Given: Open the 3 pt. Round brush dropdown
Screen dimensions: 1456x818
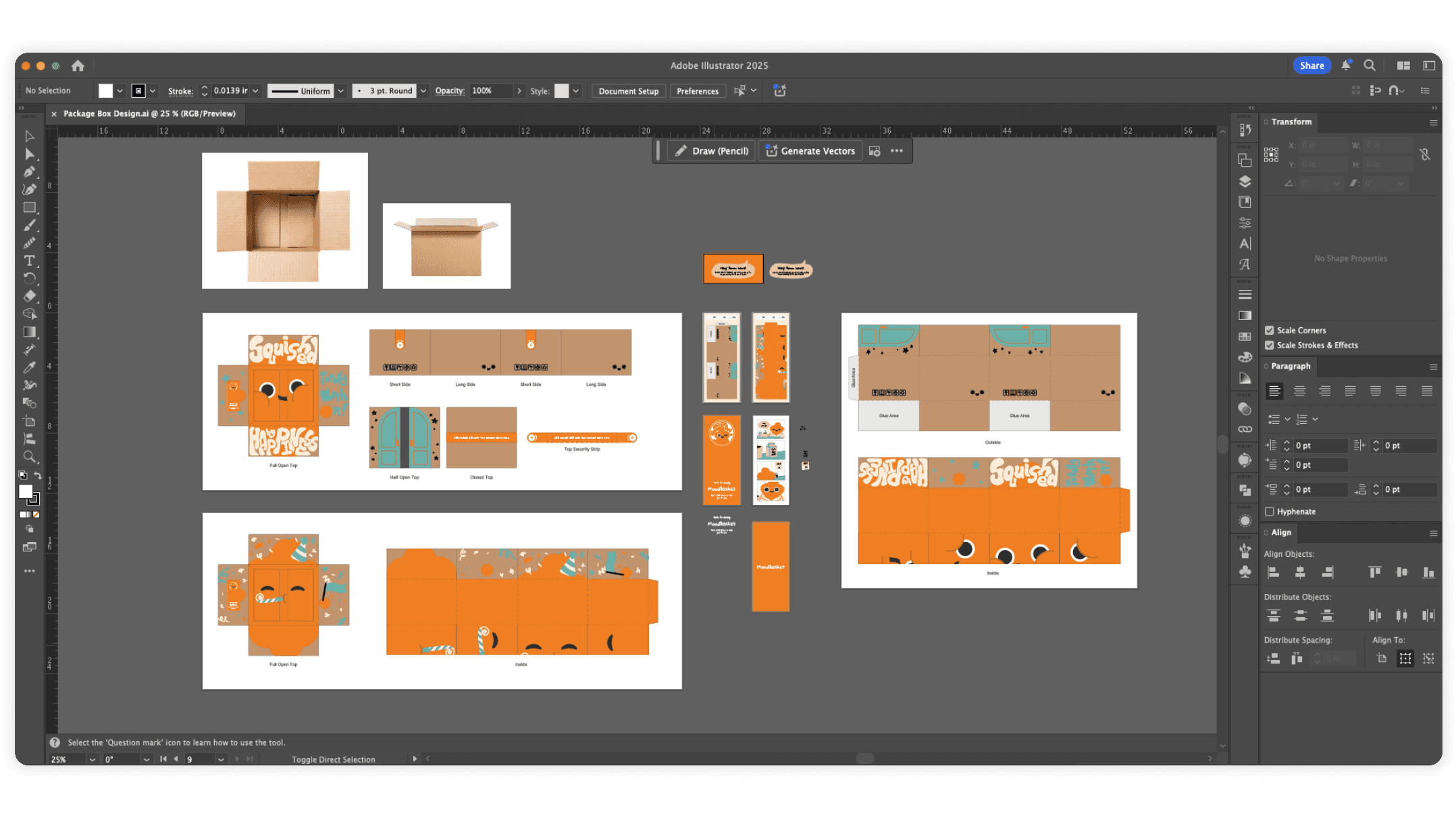Looking at the screenshot, I should (423, 90).
